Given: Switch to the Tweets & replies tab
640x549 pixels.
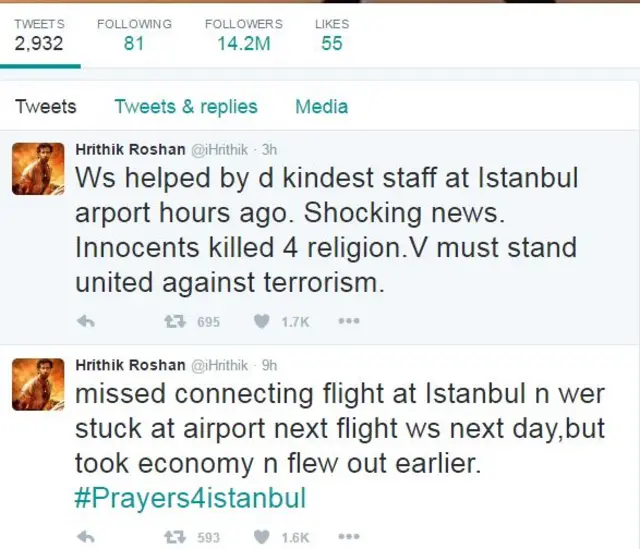Looking at the screenshot, I should (186, 107).
